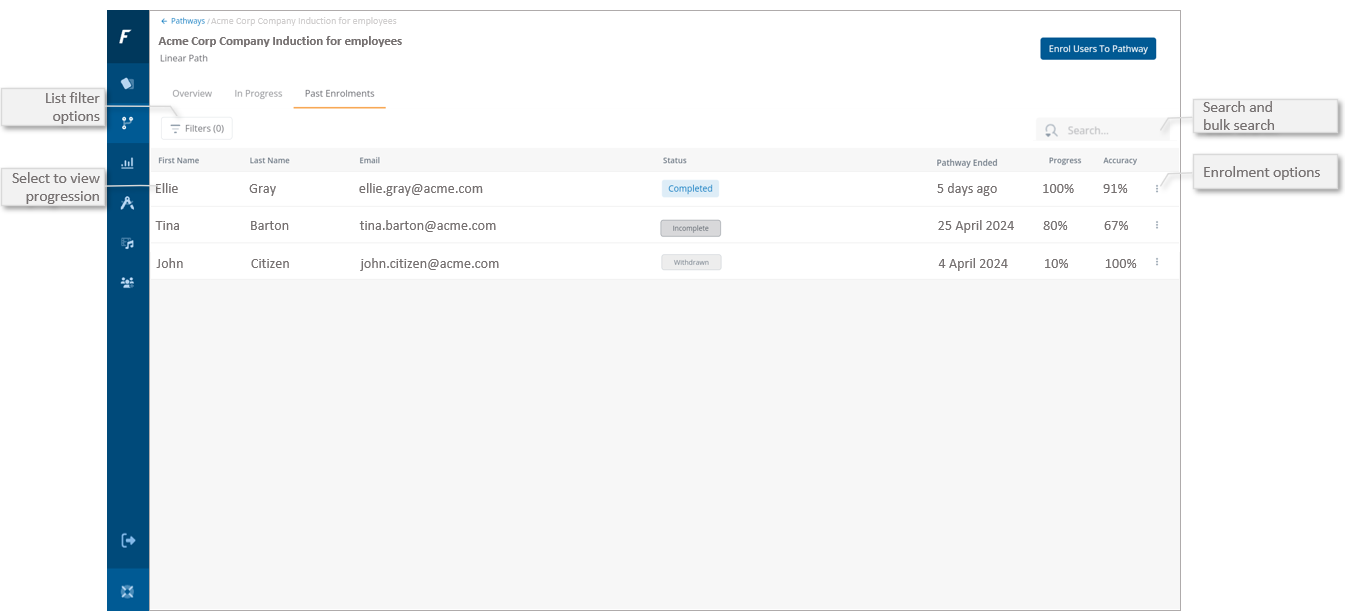Viewport: 1345px width, 615px height.
Task: Go back via the Pathways breadcrumb link
Action: click(186, 21)
